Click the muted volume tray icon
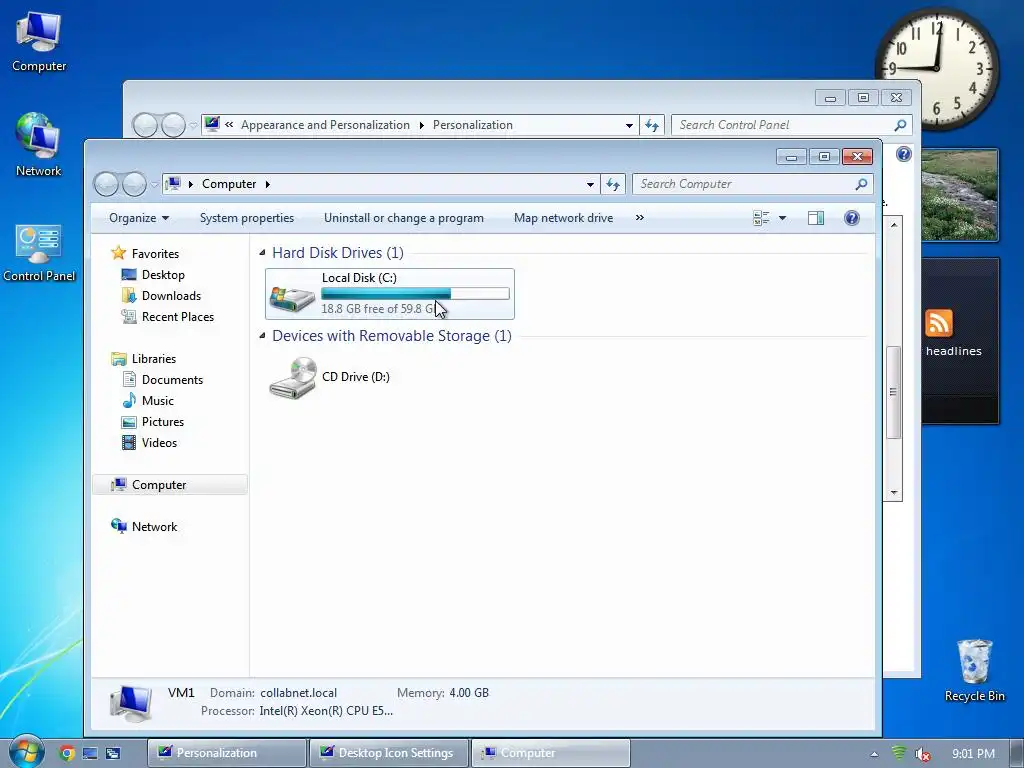1024x768 pixels. pyautogui.click(x=922, y=754)
